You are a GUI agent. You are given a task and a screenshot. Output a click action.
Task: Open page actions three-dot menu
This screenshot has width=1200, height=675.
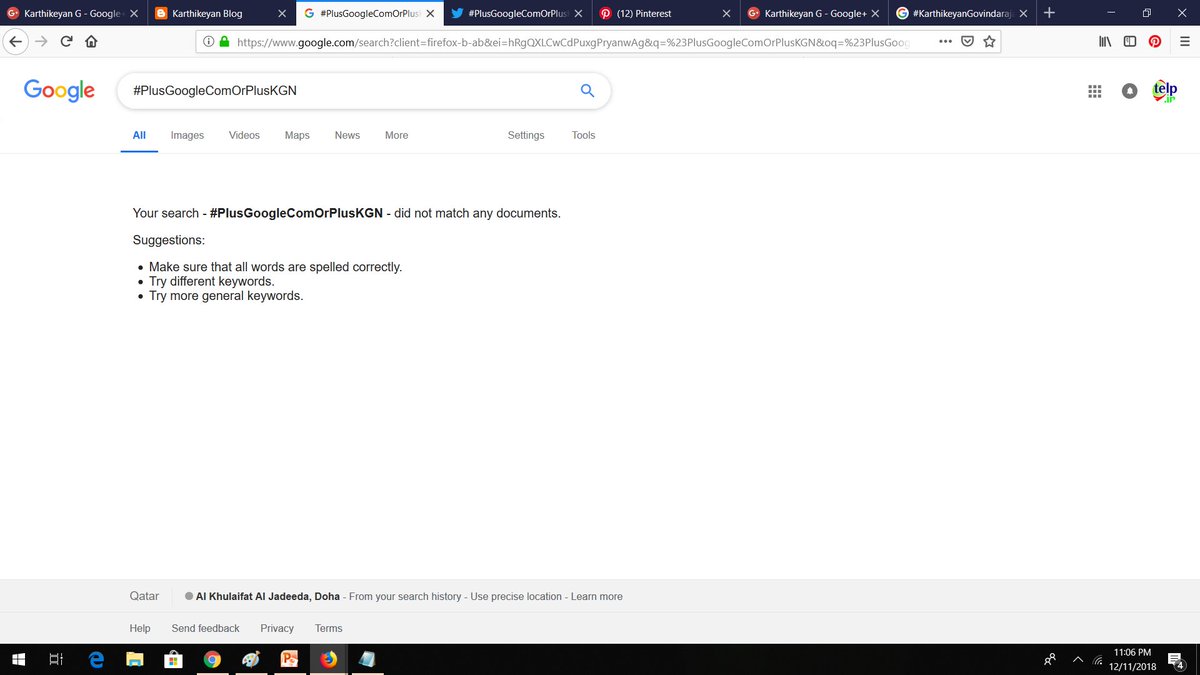pos(946,41)
